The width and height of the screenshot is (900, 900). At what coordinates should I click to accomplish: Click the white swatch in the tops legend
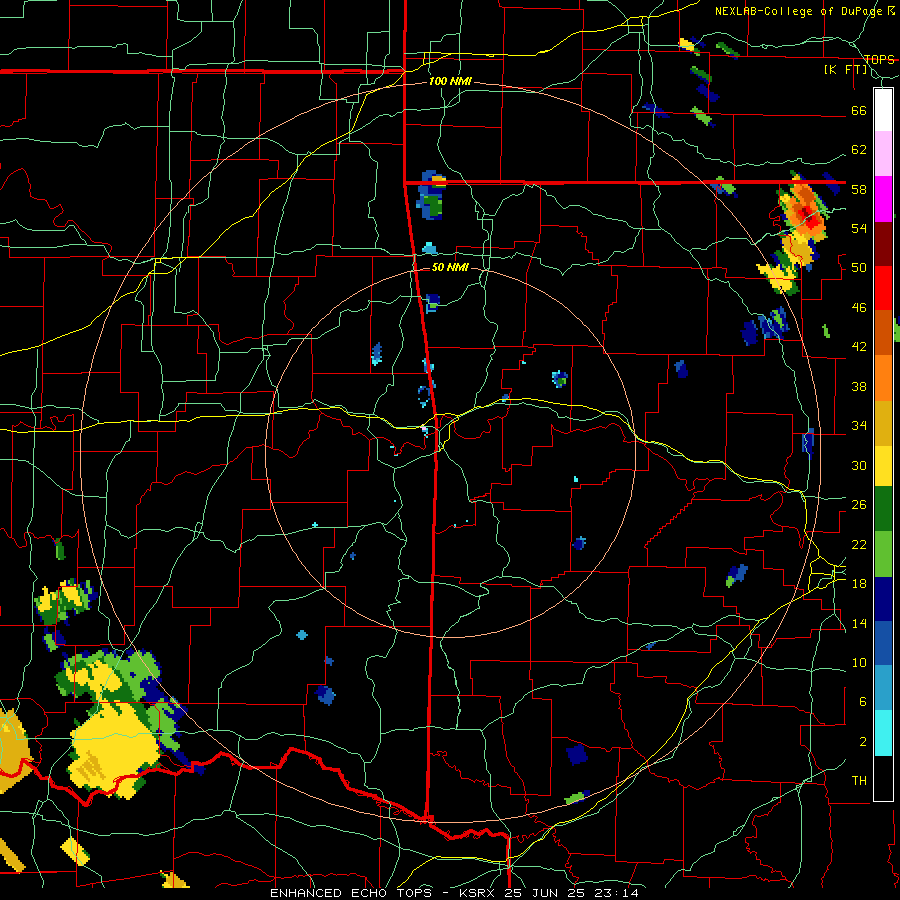[883, 110]
